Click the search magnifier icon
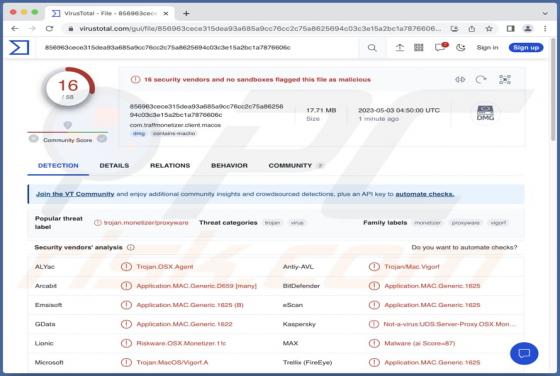 [372, 47]
